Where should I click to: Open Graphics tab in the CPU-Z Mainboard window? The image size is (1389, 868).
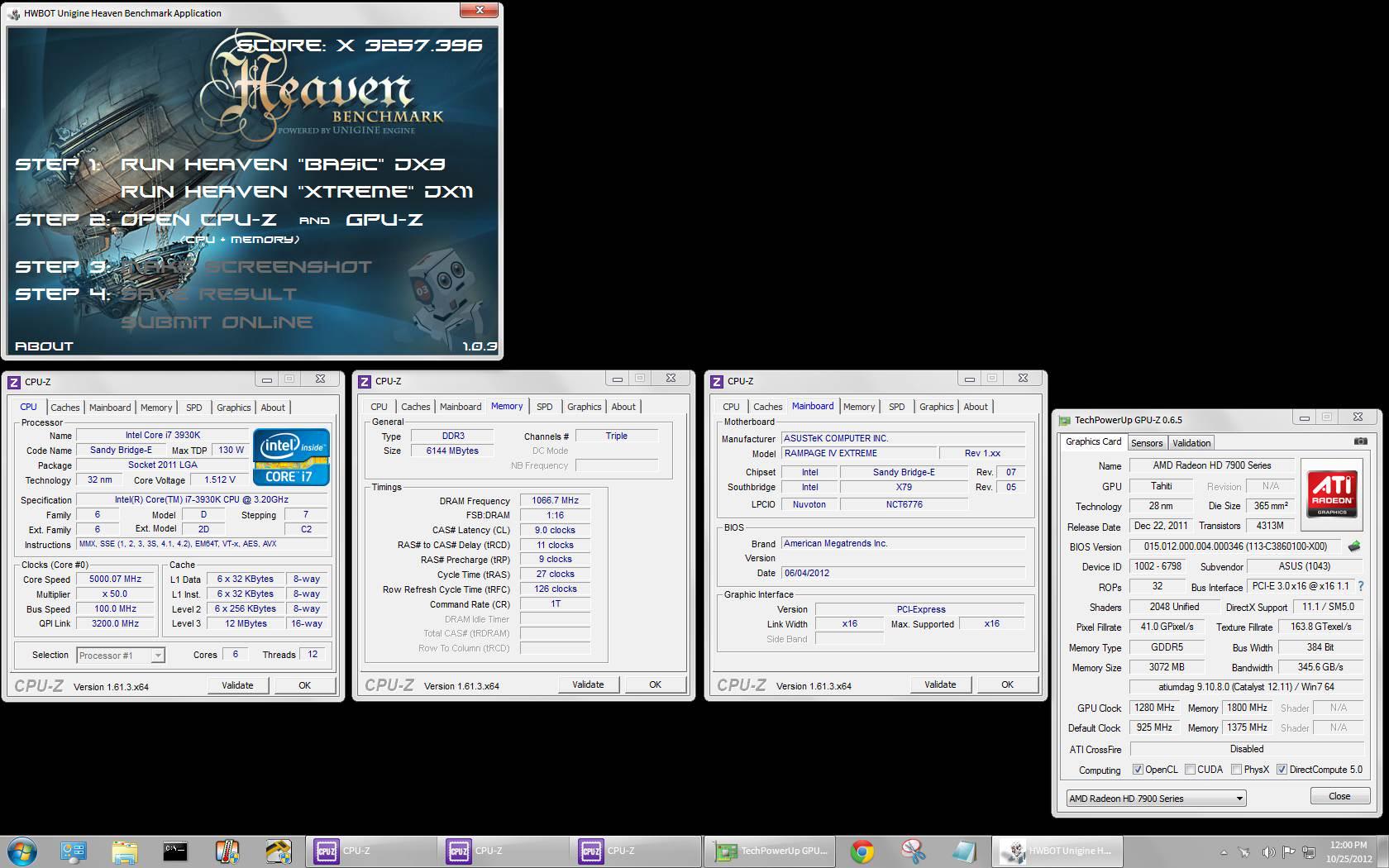pyautogui.click(x=936, y=407)
